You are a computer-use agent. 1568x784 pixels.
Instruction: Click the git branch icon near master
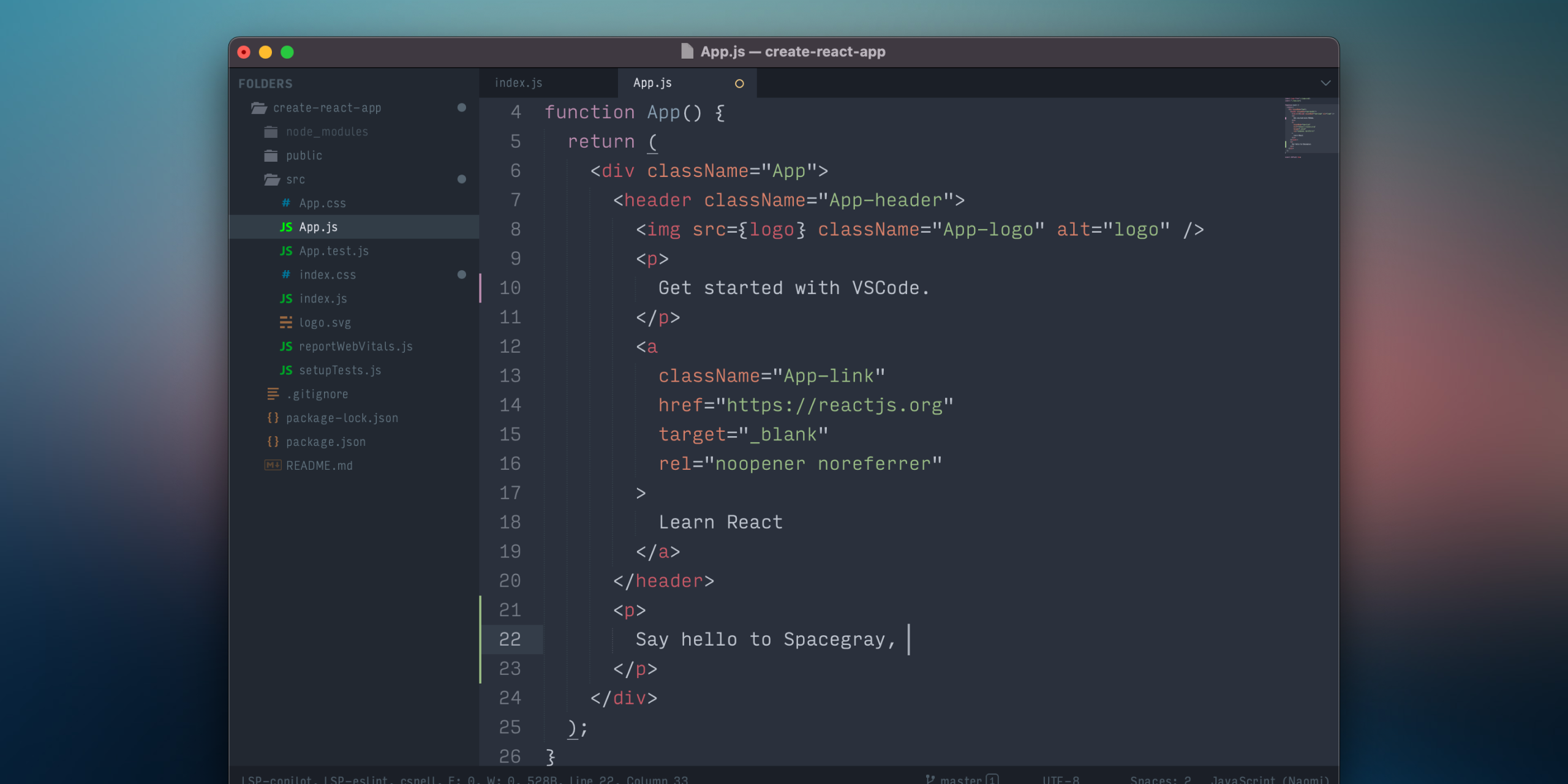pyautogui.click(x=930, y=779)
